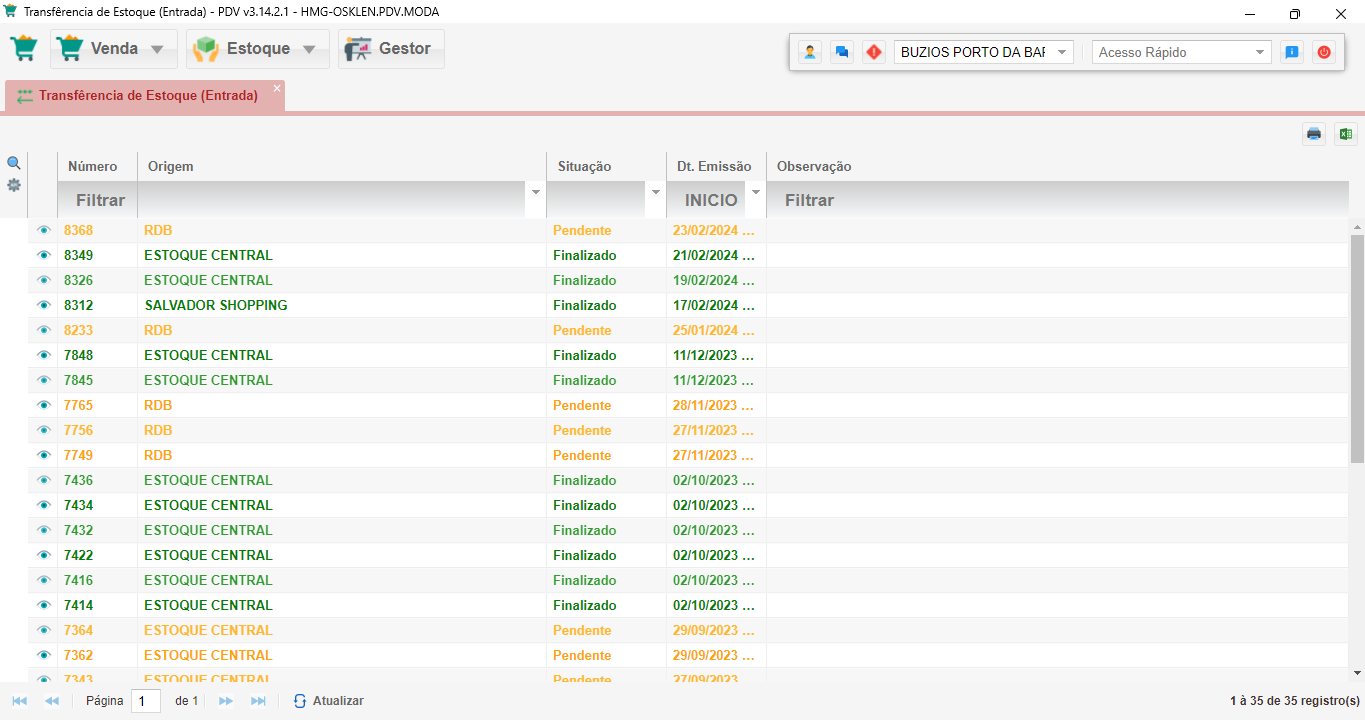View transfer 7765 via eye icon

(43, 405)
